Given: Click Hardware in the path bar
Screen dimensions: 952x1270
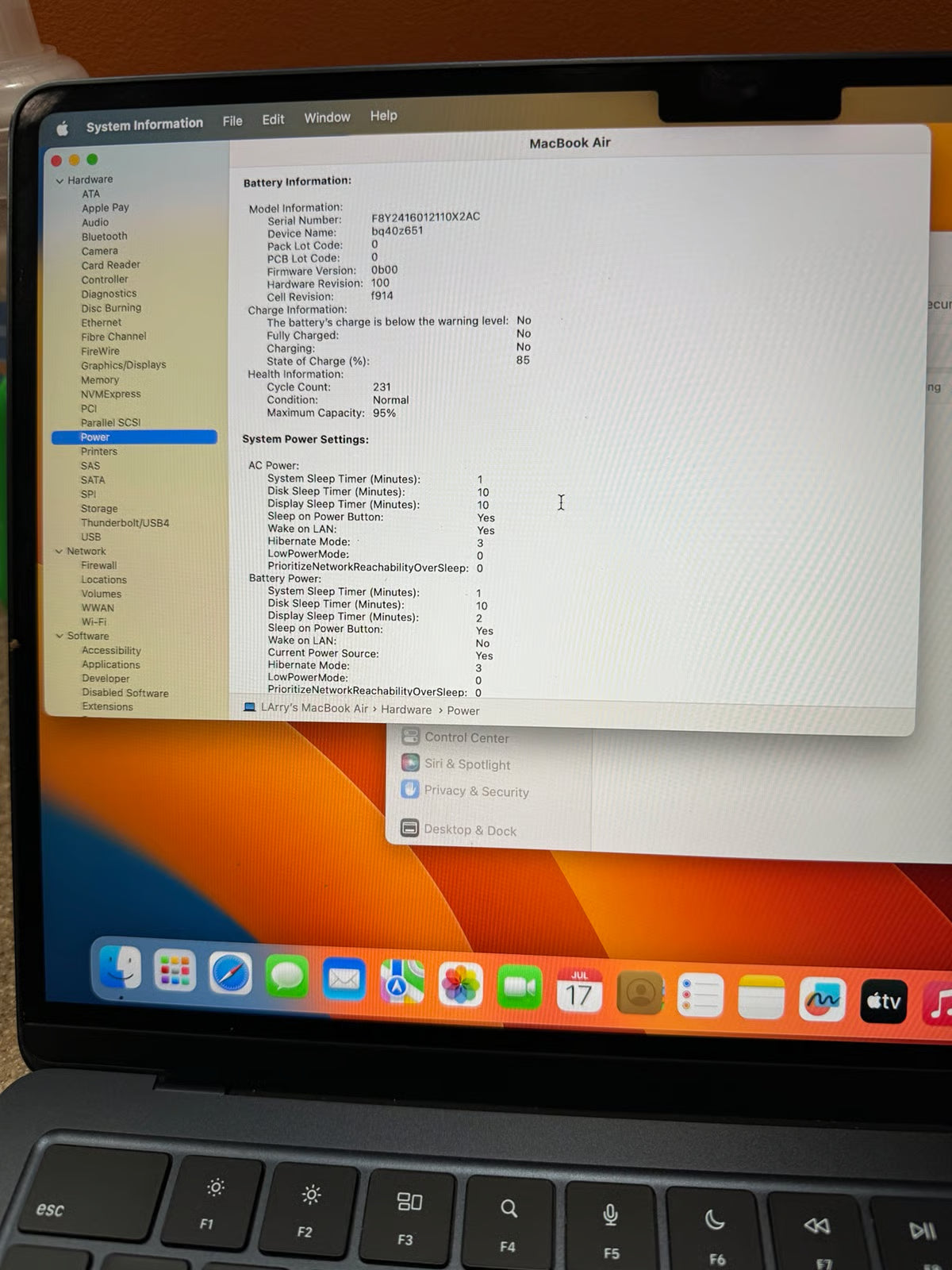Looking at the screenshot, I should 406,710.
